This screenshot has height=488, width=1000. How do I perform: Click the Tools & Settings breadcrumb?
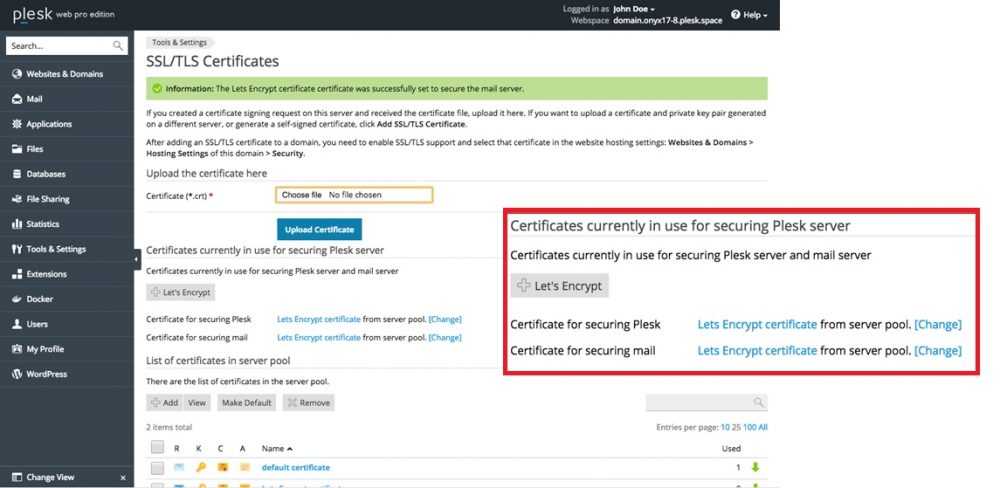pyautogui.click(x=179, y=43)
